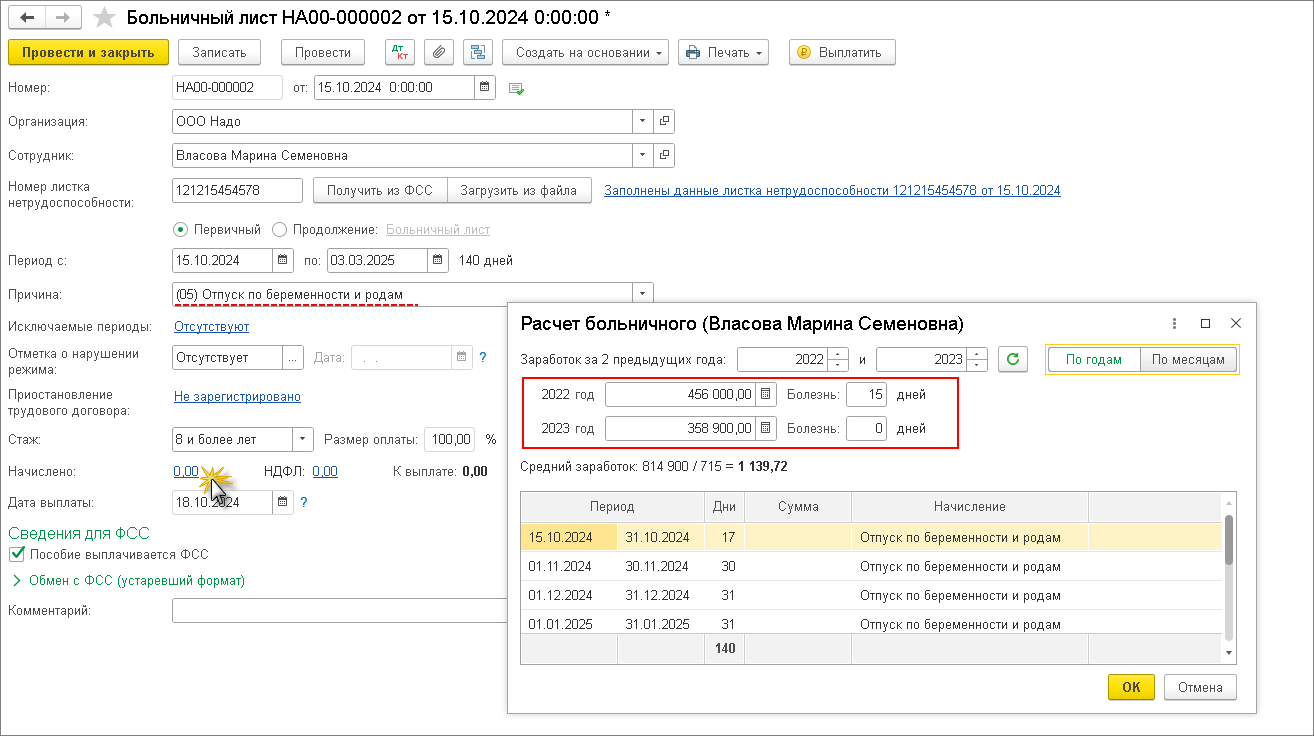
Task: Expand the Организация dropdown list
Action: coord(643,121)
